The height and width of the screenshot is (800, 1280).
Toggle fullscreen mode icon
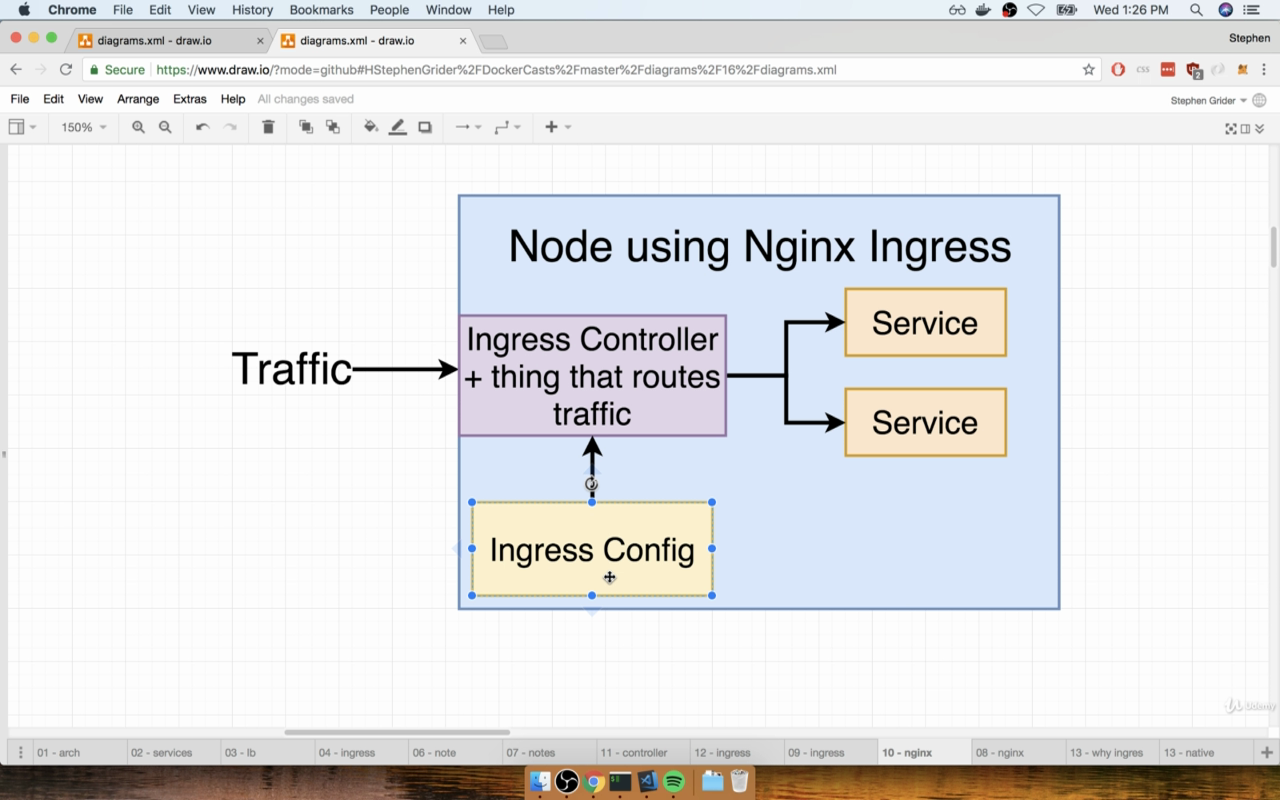[x=1231, y=128]
